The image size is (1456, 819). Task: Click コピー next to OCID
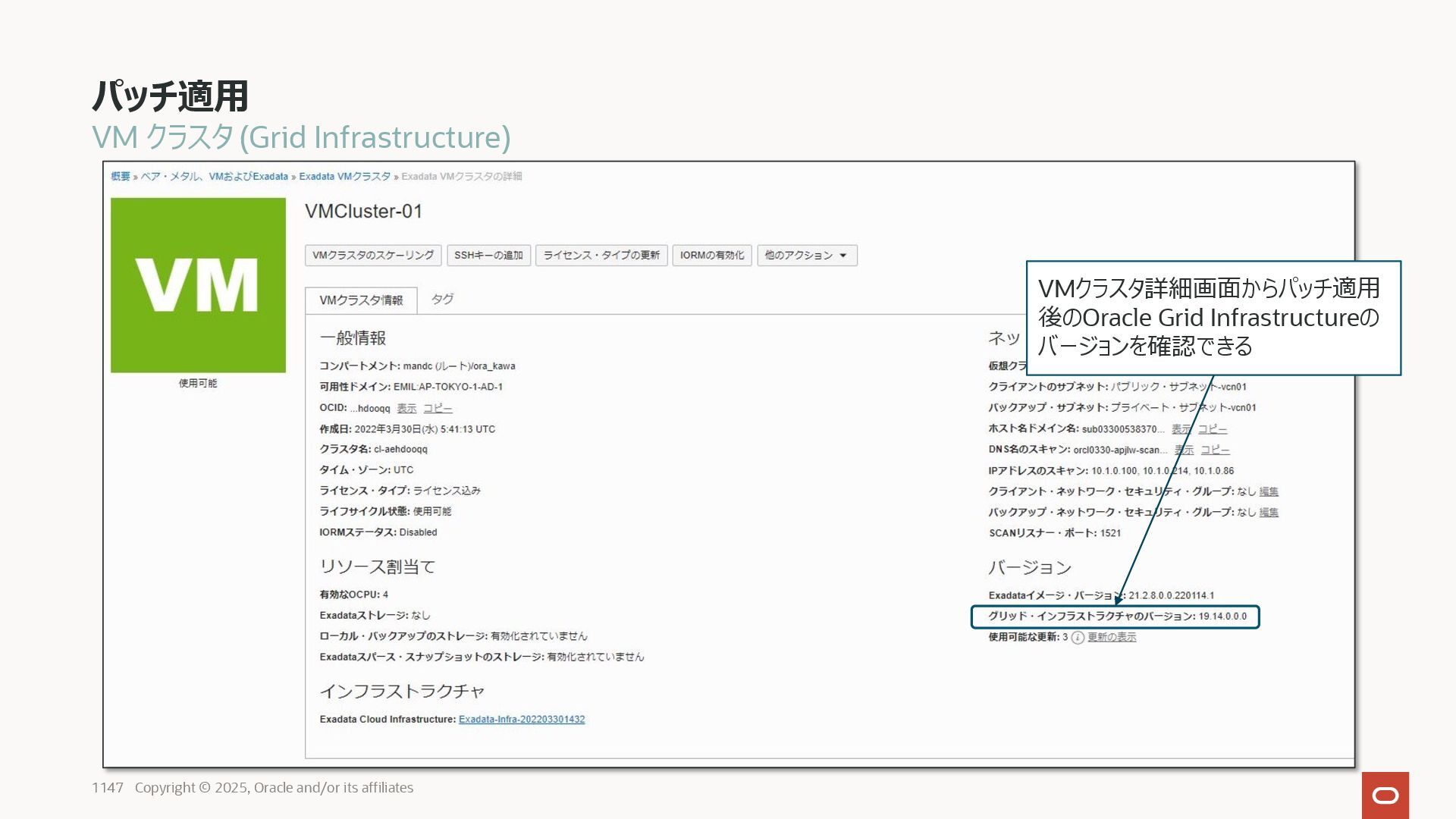pos(438,409)
